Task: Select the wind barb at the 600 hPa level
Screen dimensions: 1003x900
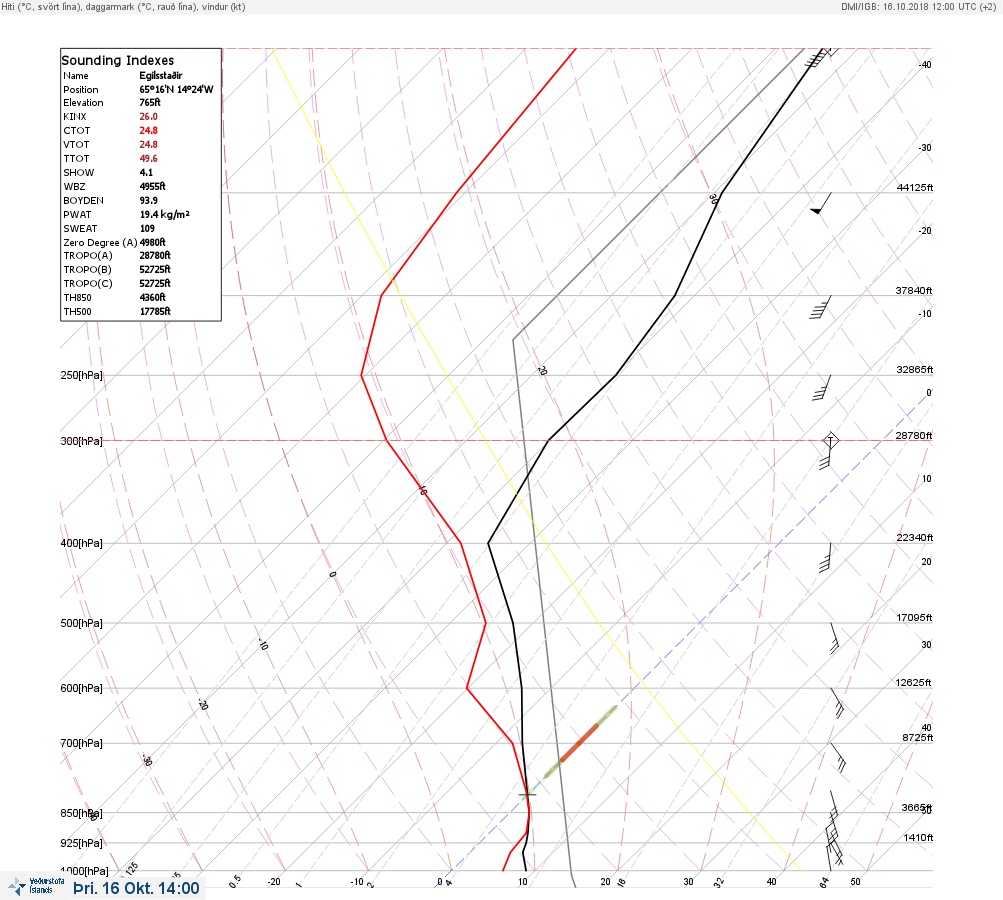Action: click(837, 702)
